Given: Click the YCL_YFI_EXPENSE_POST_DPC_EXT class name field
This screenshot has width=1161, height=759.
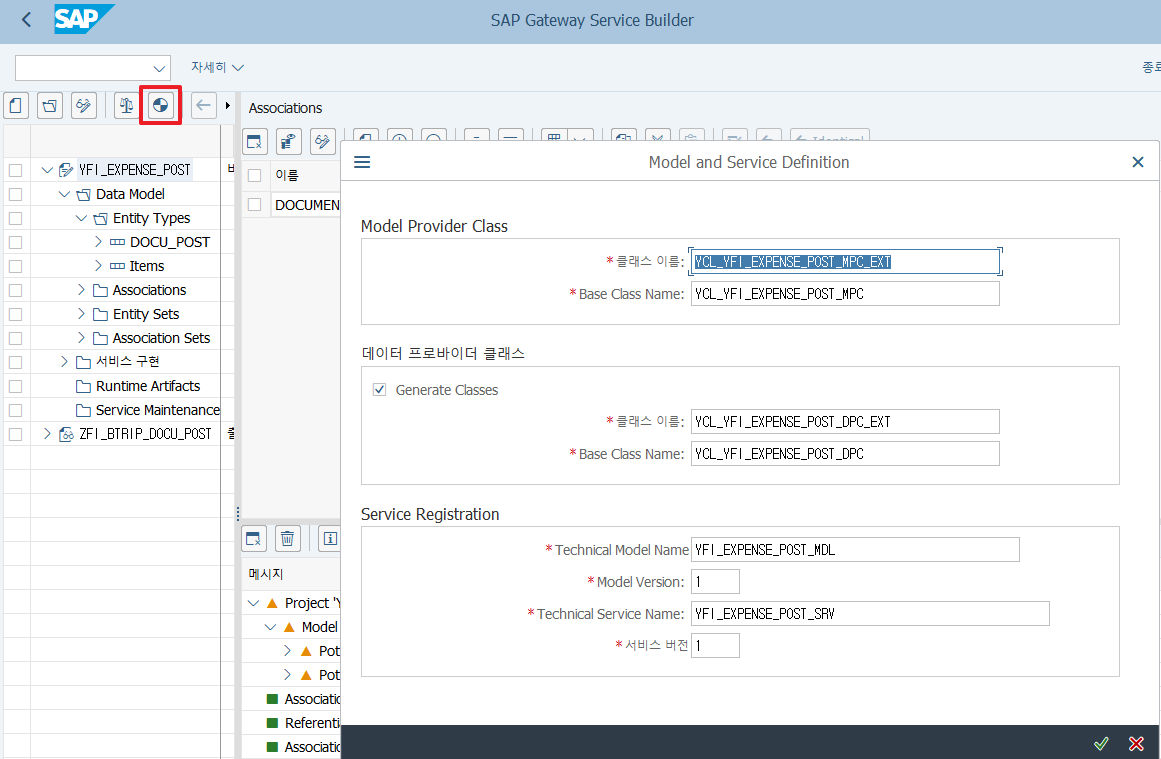Looking at the screenshot, I should tap(845, 421).
